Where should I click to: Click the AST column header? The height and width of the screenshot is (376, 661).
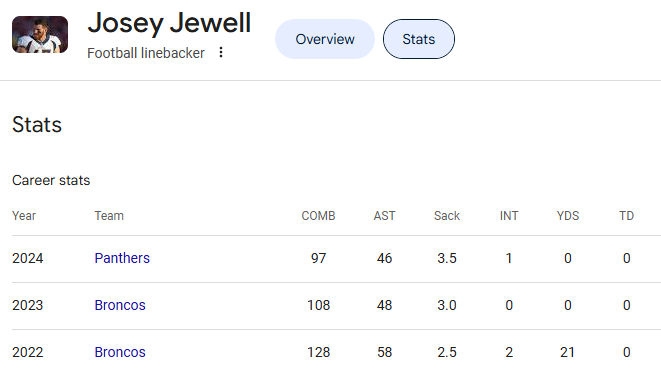point(384,216)
